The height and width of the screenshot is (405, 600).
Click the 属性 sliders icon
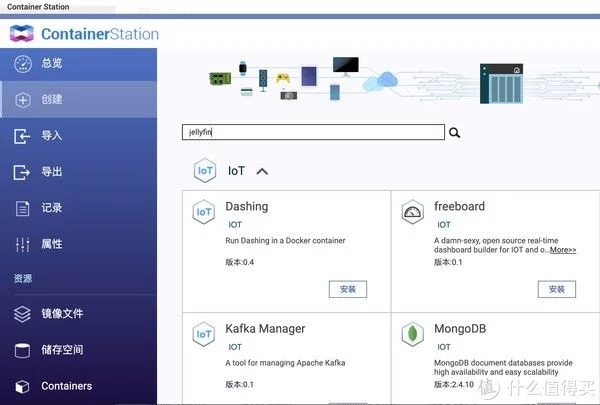coord(23,244)
